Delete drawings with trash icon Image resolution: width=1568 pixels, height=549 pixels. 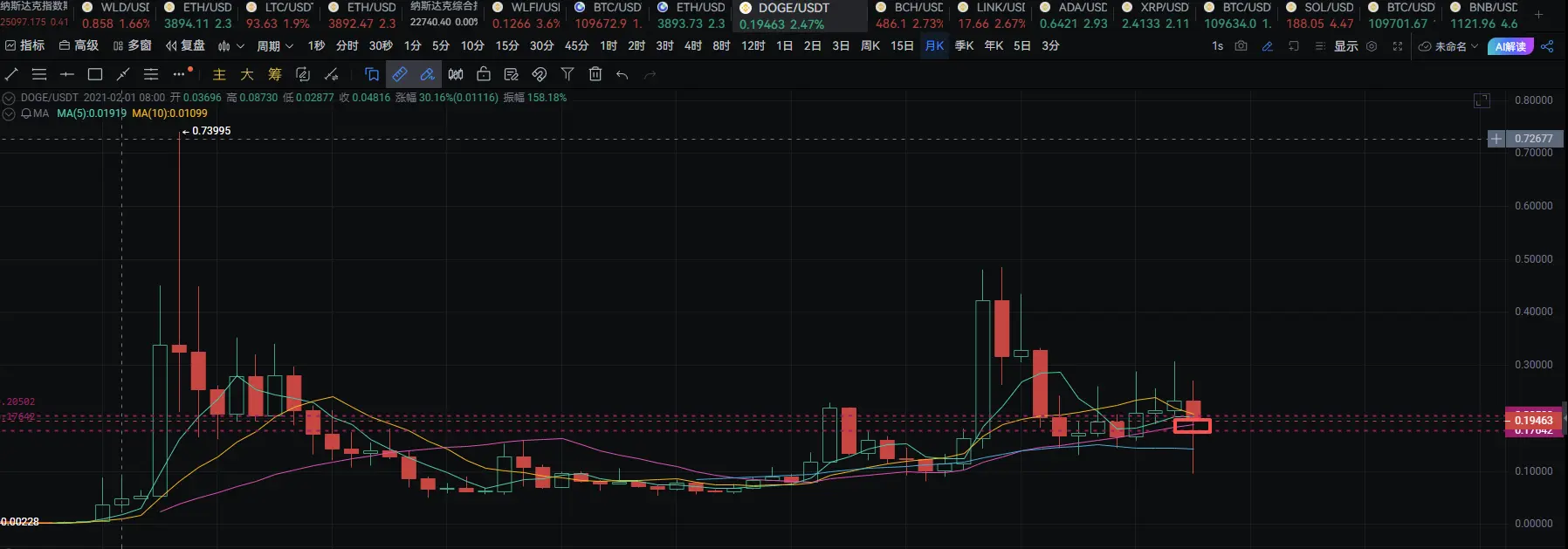tap(595, 74)
